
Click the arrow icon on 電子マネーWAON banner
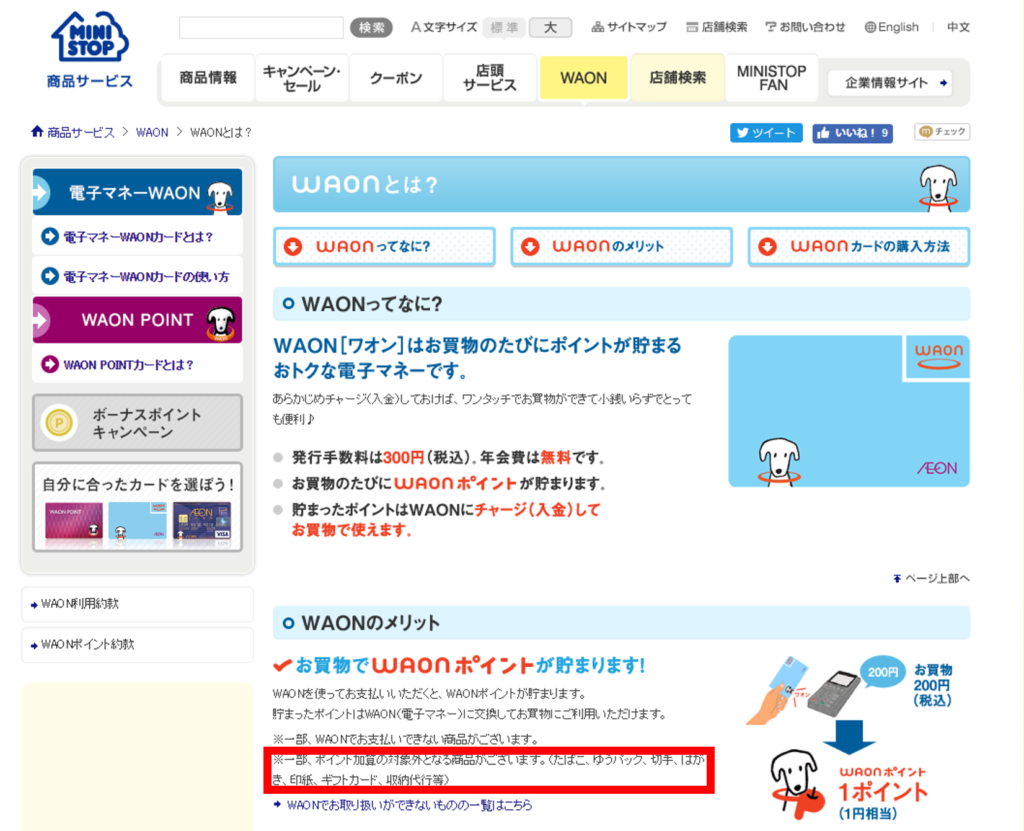pyautogui.click(x=41, y=192)
